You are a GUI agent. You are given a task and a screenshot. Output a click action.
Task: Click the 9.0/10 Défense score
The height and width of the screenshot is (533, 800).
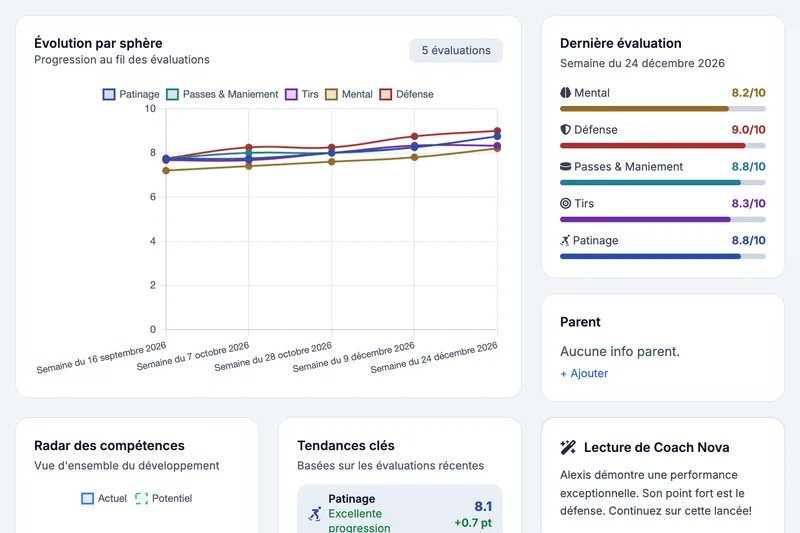[x=748, y=130]
